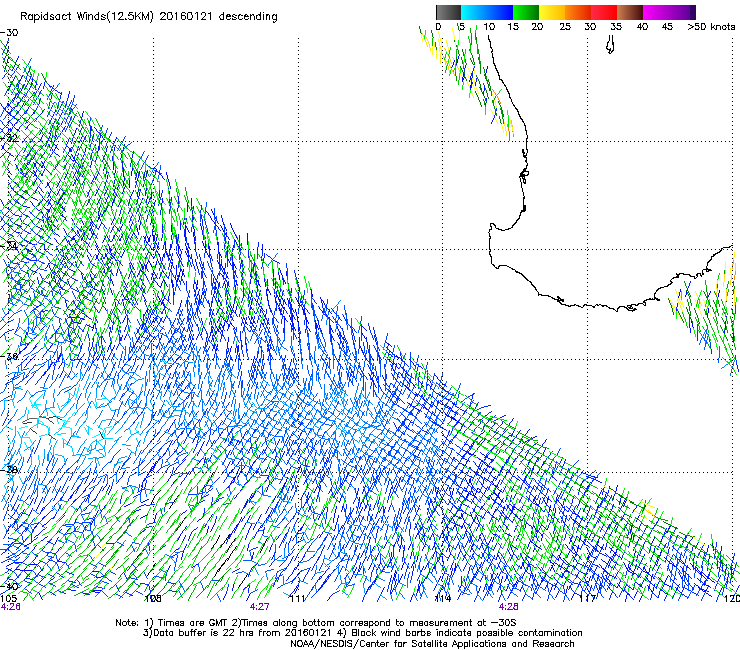Image resolution: width=740 pixels, height=650 pixels.
Task: Click the '114' longitude axis label
Action: click(442, 599)
